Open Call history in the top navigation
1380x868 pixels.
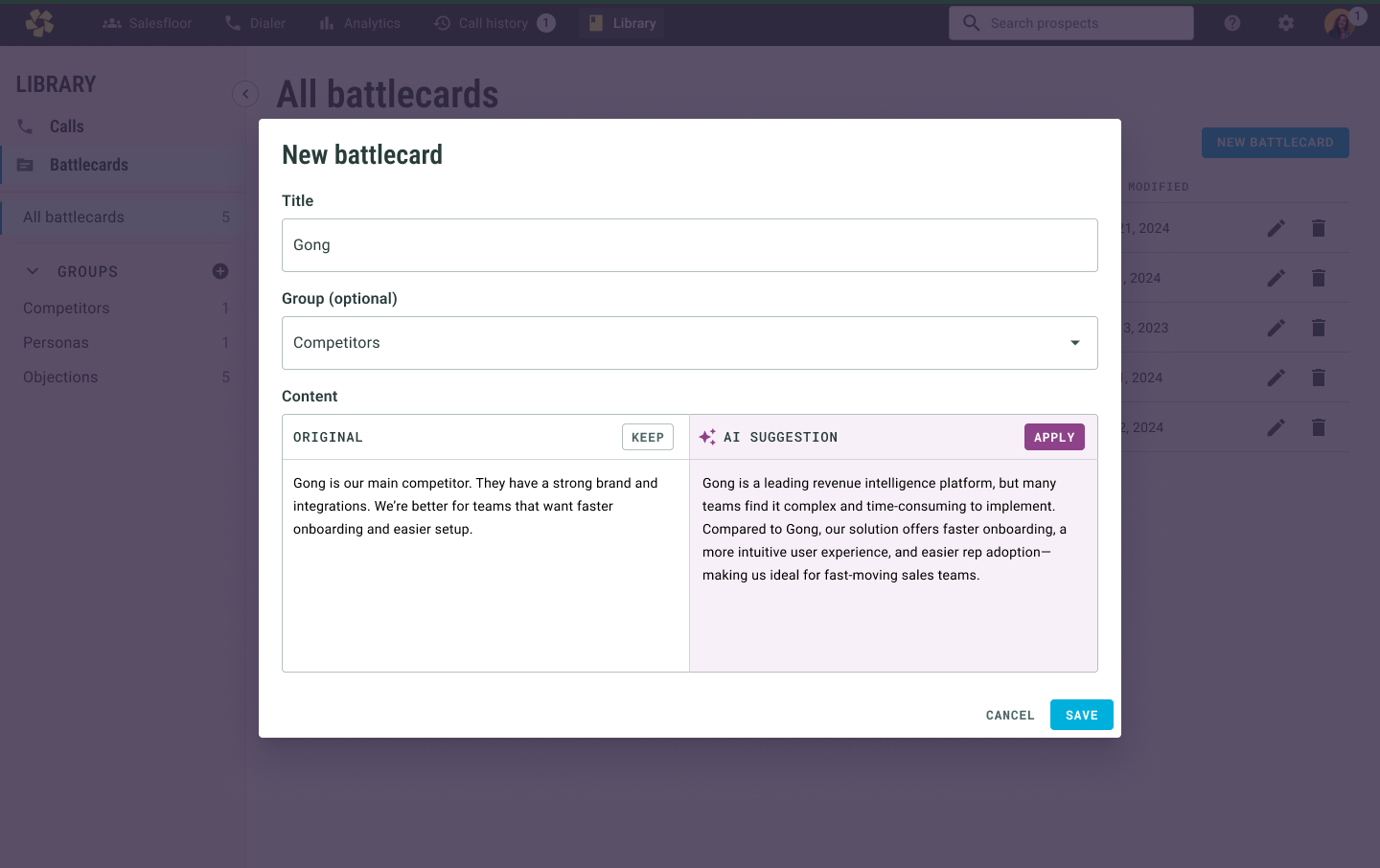[x=494, y=23]
